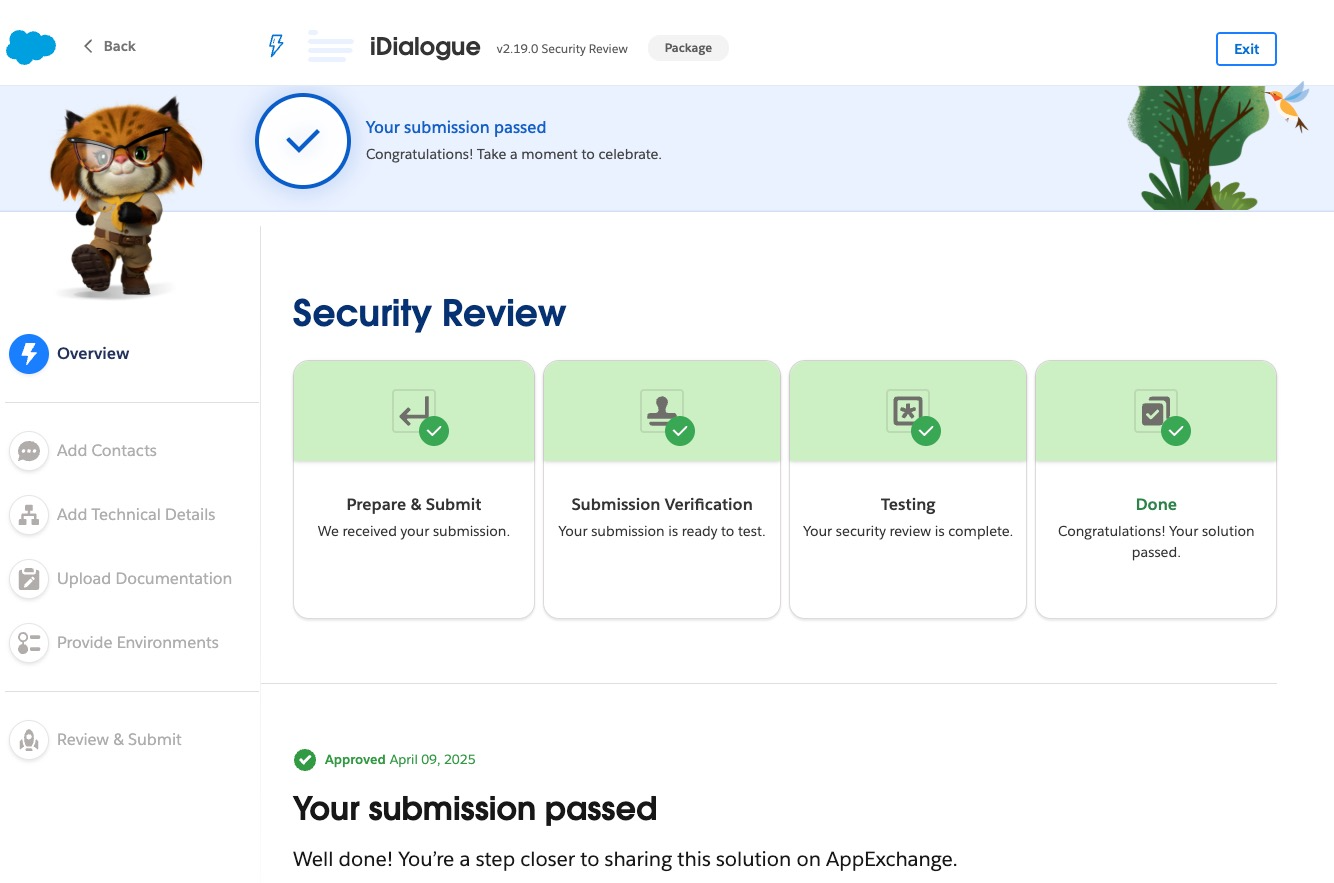Click the Add Technical Details hierarchy icon
The image size is (1334, 883).
[29, 515]
